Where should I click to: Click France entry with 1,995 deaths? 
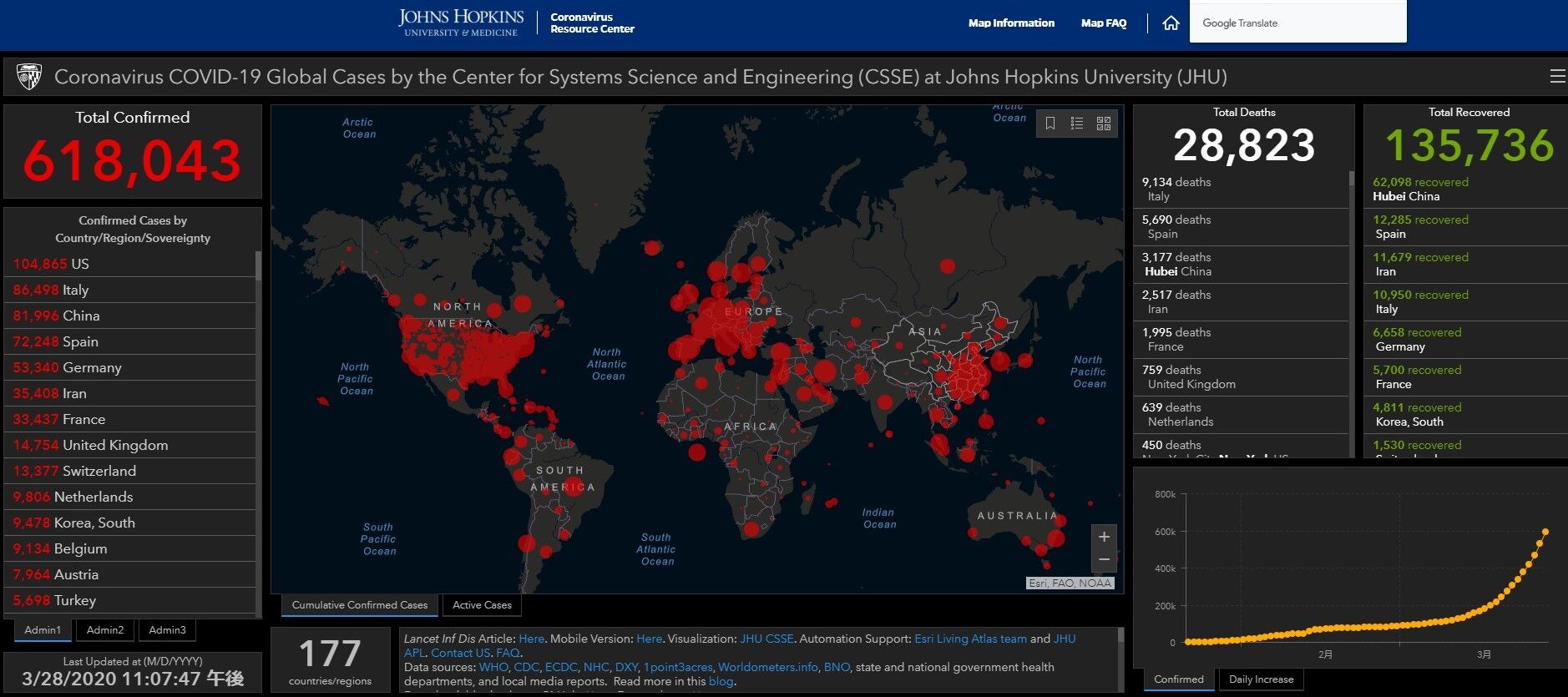coord(1242,340)
